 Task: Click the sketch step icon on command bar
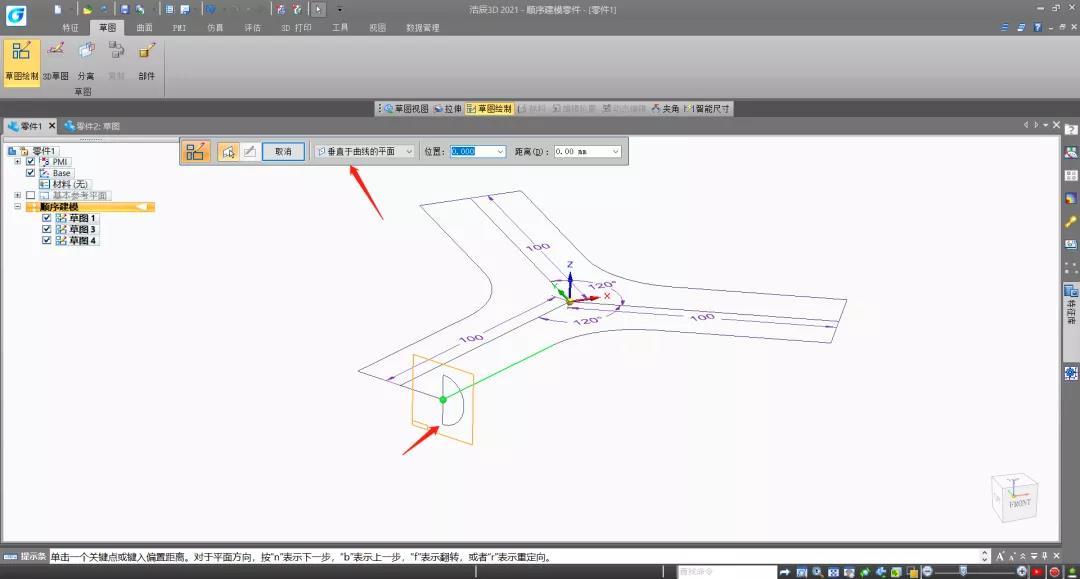(196, 151)
